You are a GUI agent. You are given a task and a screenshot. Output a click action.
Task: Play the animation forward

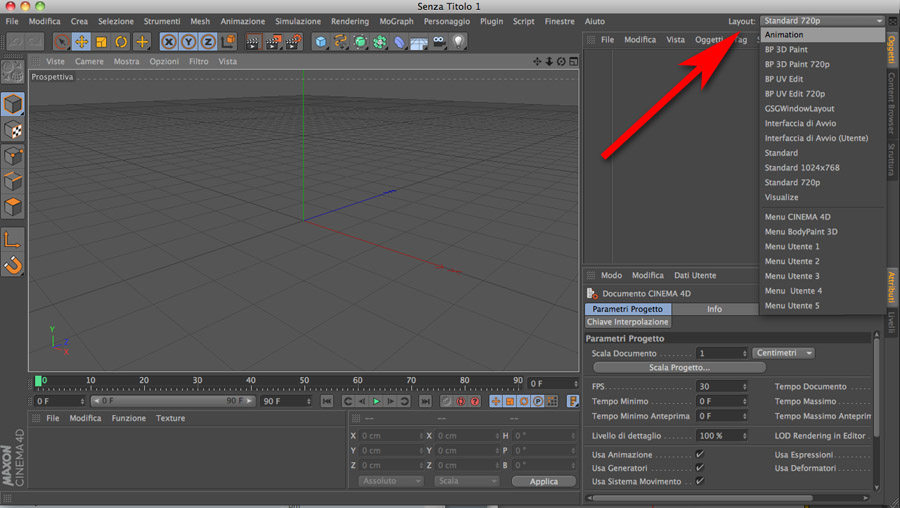(x=377, y=401)
